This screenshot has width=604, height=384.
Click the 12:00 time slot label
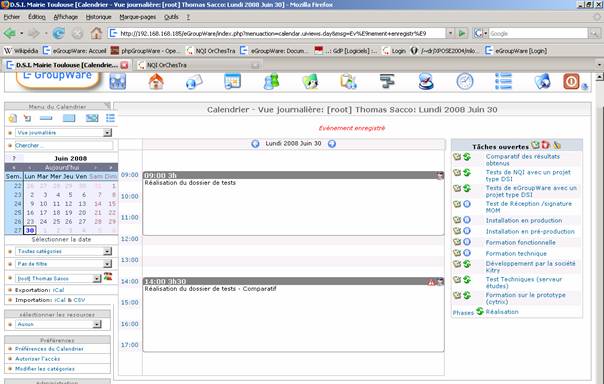[129, 239]
